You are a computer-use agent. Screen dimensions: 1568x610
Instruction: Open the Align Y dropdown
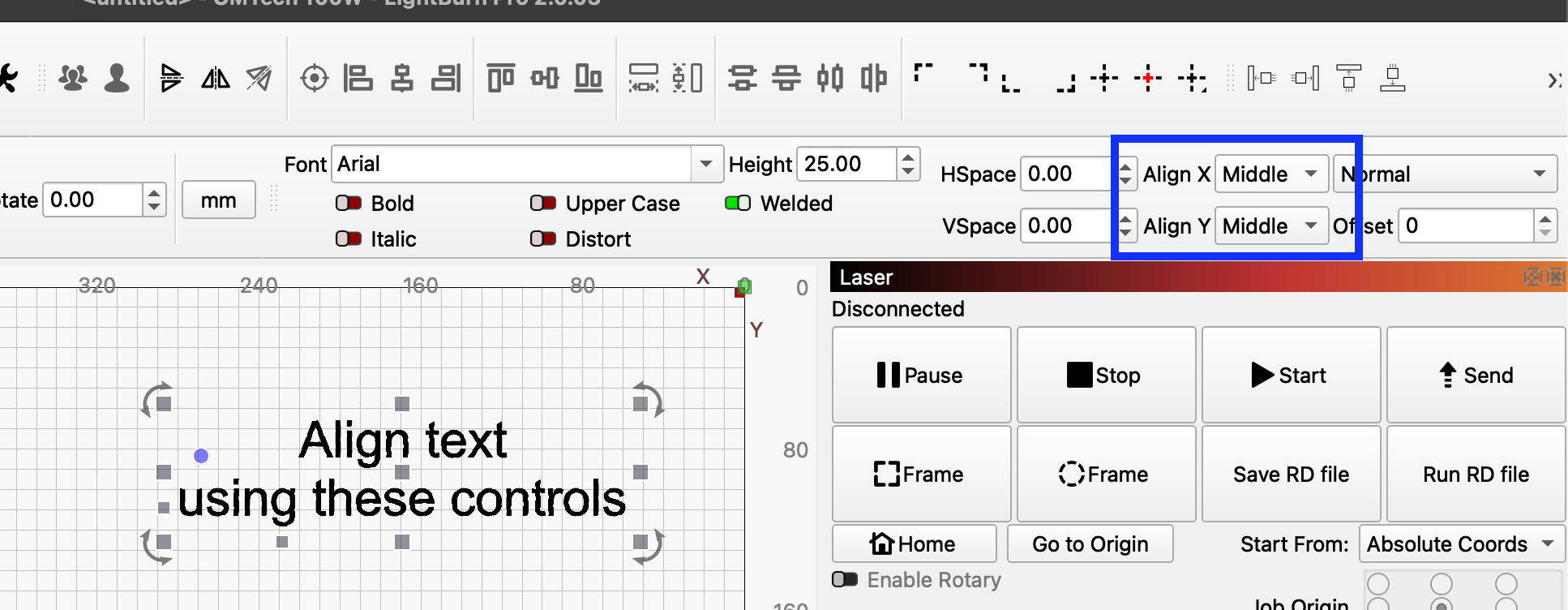(x=1271, y=226)
